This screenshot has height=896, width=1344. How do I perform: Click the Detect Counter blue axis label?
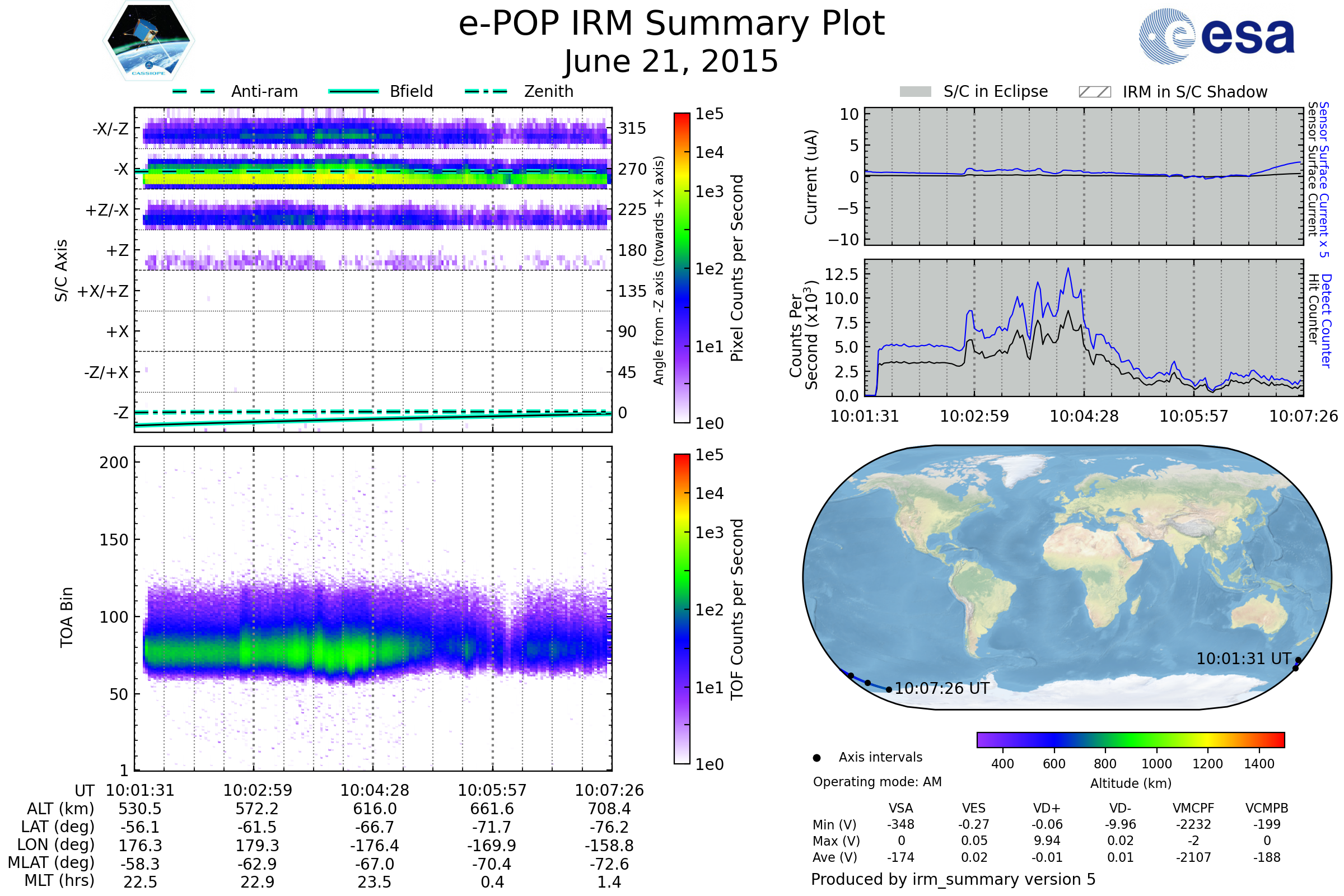coord(1327,321)
